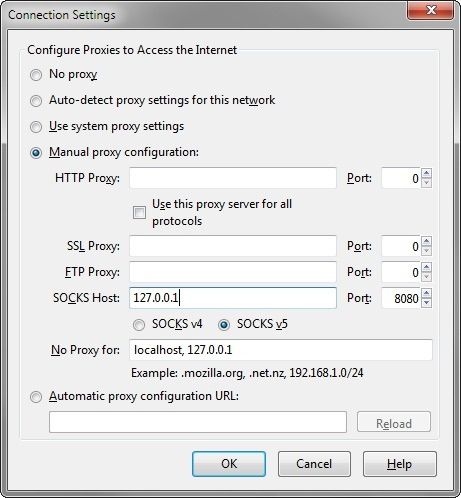Open Help for connection settings

click(x=400, y=464)
